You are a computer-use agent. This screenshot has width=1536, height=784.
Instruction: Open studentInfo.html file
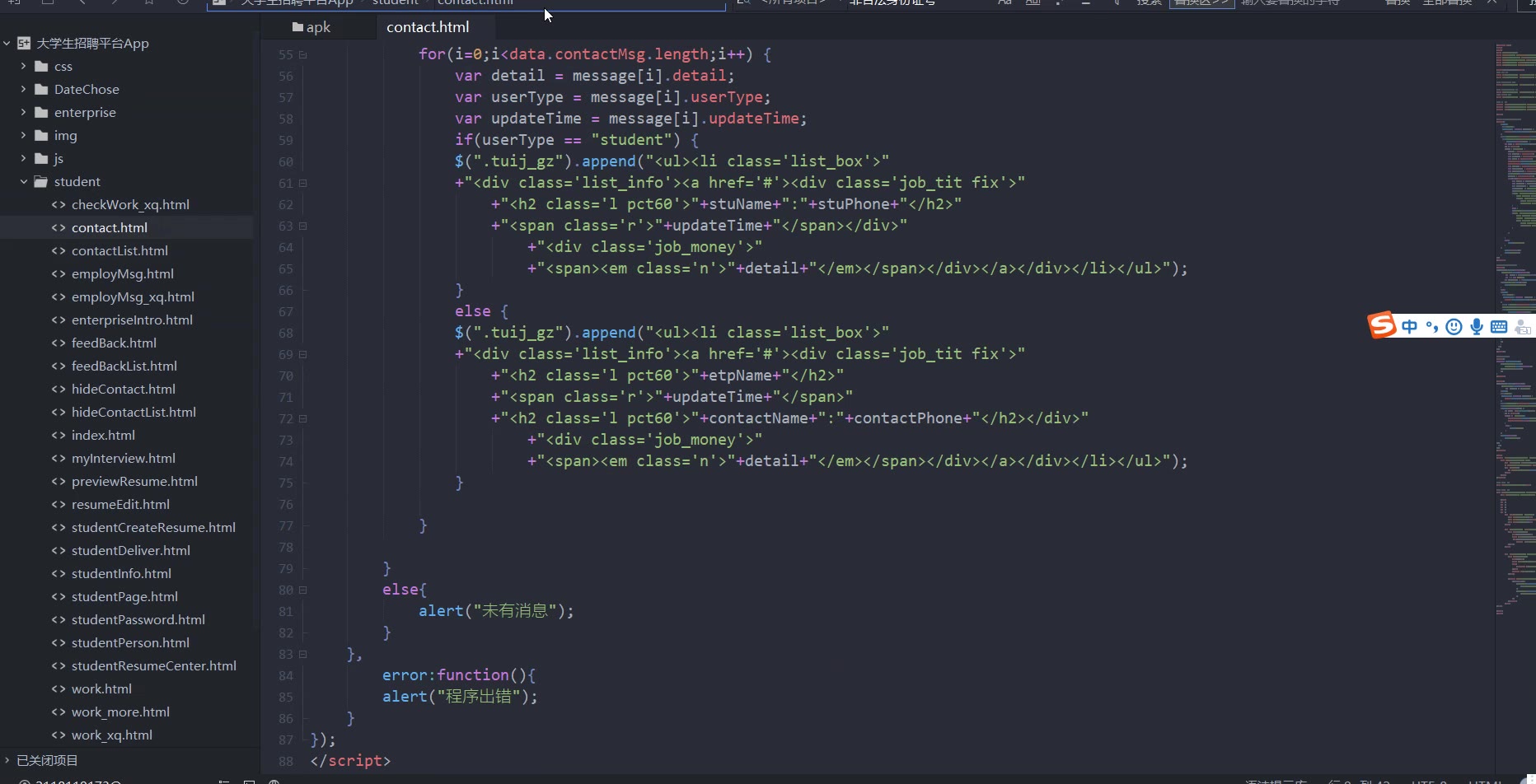click(121, 573)
